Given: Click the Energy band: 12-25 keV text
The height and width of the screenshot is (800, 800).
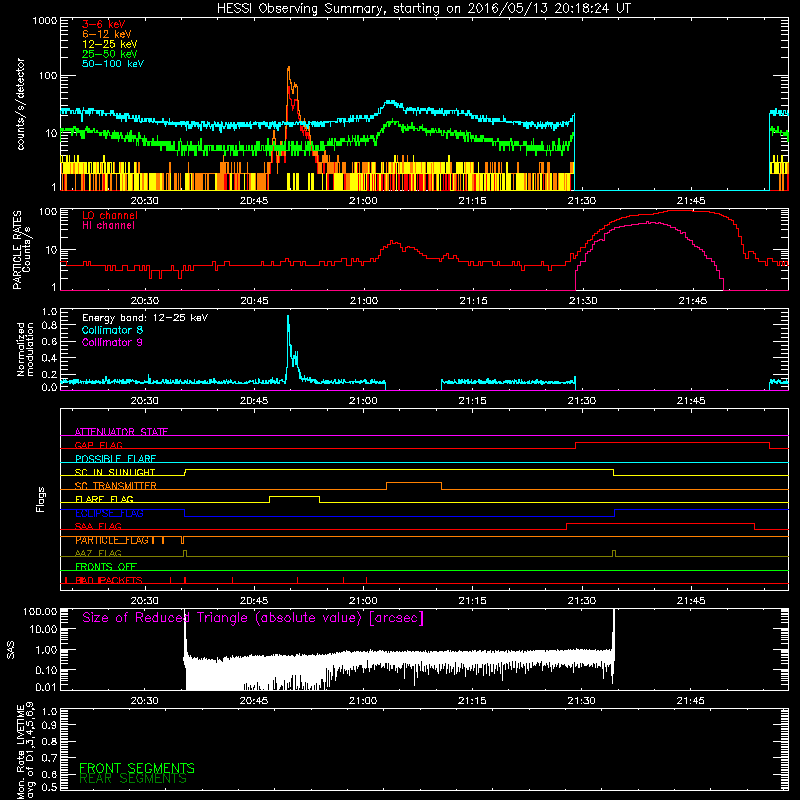Looking at the screenshot, I should pos(145,318).
